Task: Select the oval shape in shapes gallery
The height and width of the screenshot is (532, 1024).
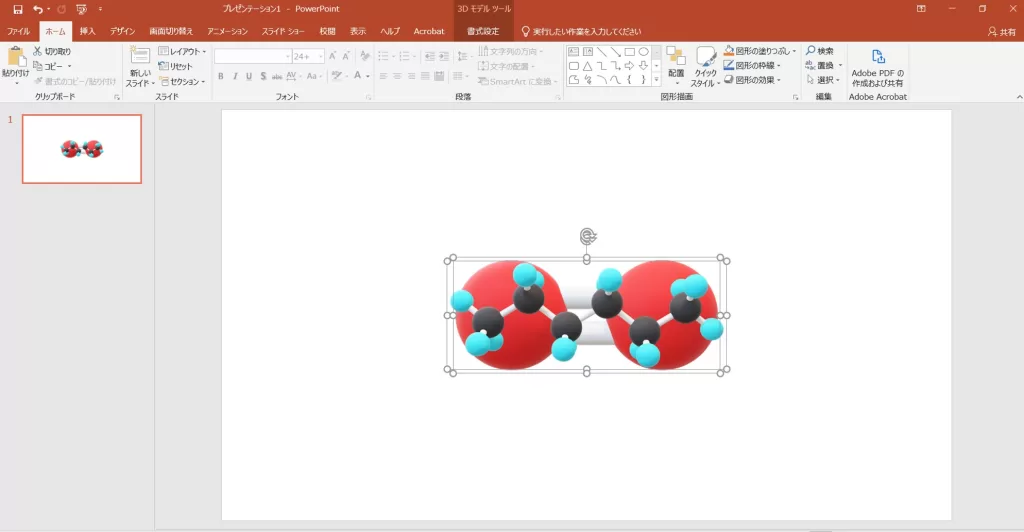Action: click(x=644, y=52)
